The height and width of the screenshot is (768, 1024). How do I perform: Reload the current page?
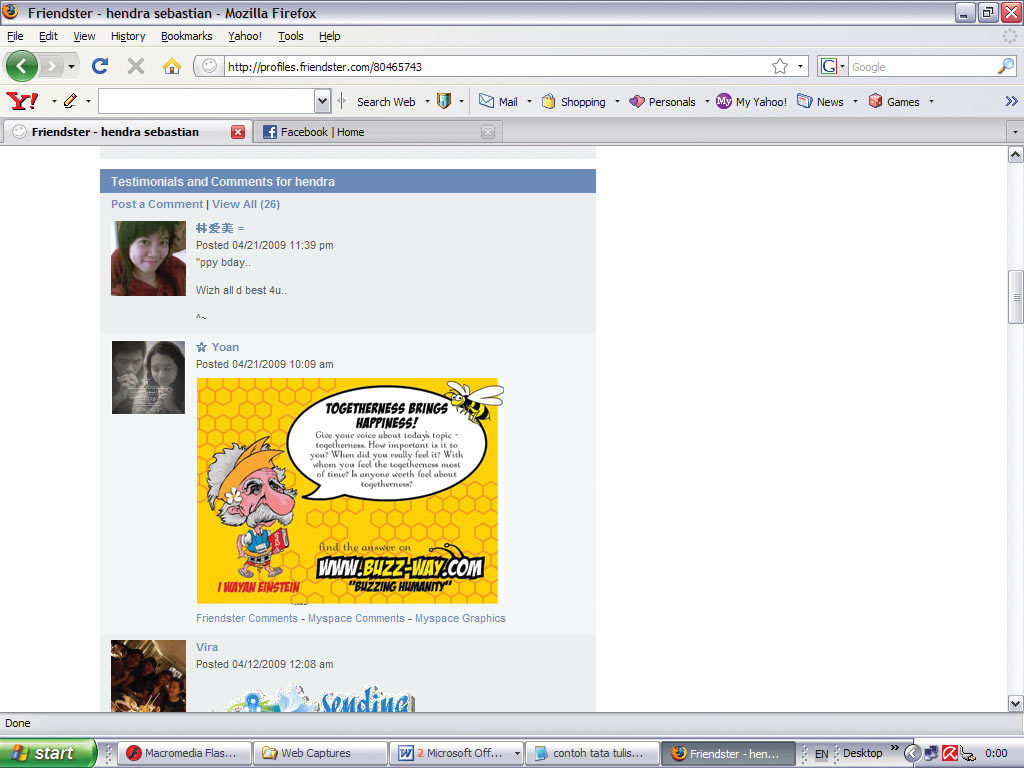click(x=99, y=66)
